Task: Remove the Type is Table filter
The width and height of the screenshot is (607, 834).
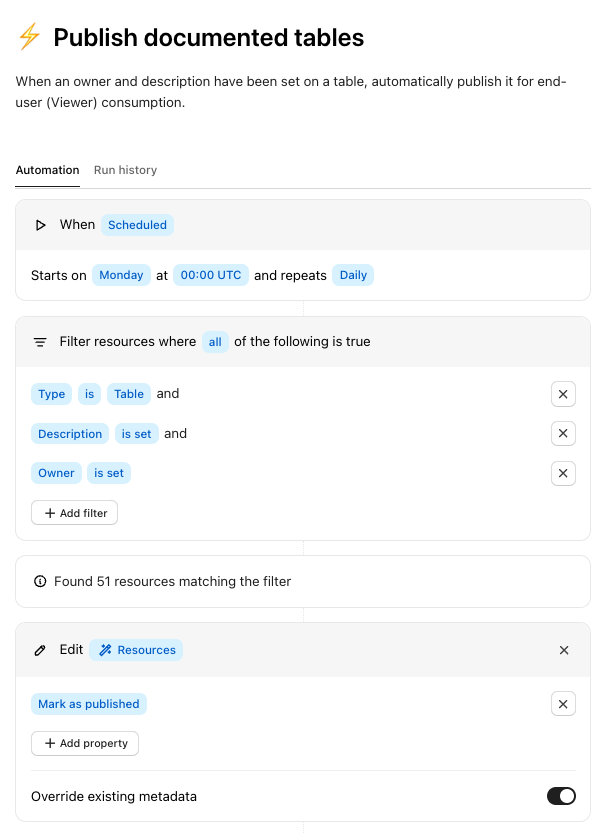Action: [563, 394]
